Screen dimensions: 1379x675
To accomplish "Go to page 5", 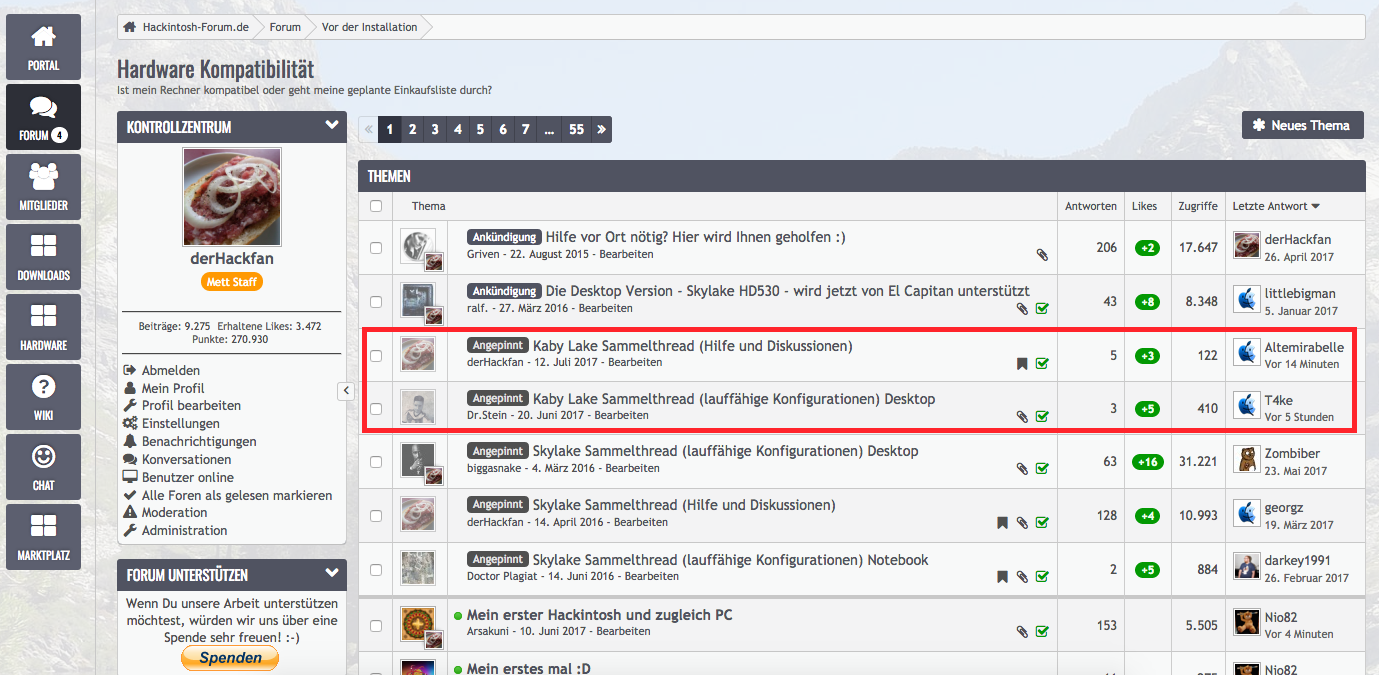I will tap(480, 129).
